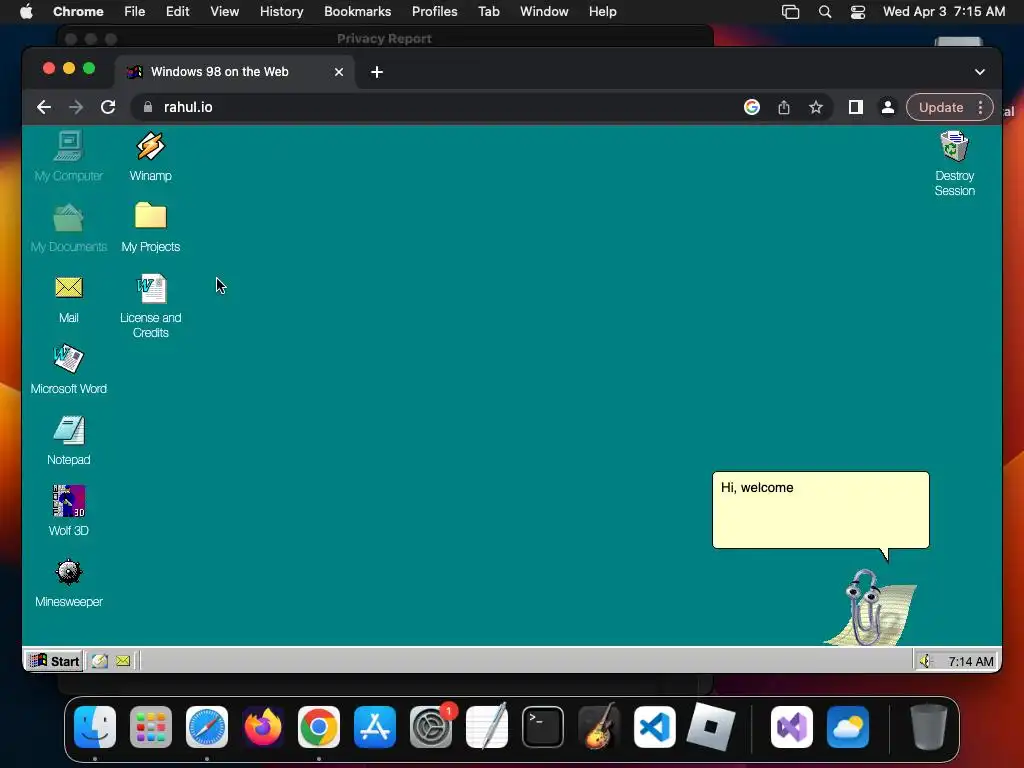Click the quick launch mail icon in taskbar
The width and height of the screenshot is (1024, 768).
coord(123,661)
